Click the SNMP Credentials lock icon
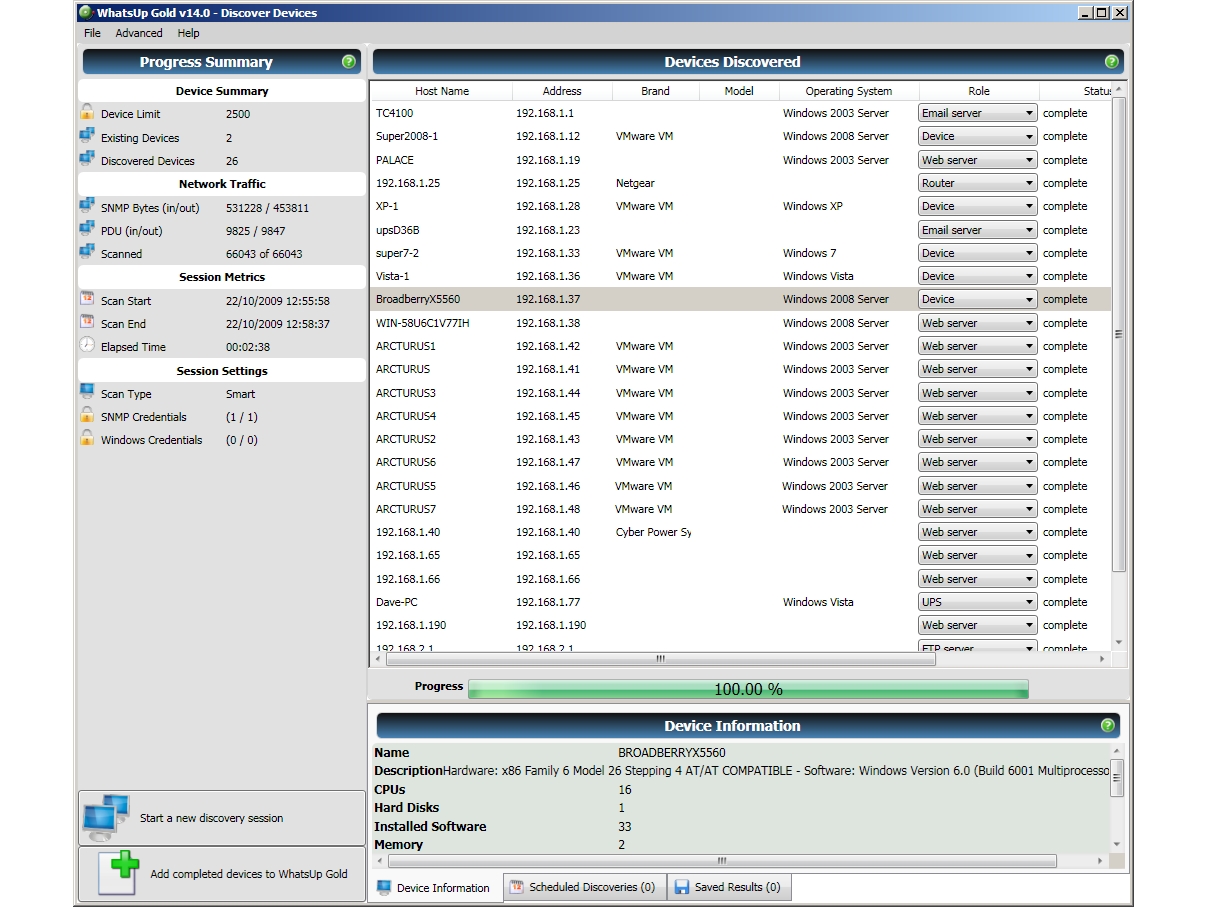 [x=87, y=416]
